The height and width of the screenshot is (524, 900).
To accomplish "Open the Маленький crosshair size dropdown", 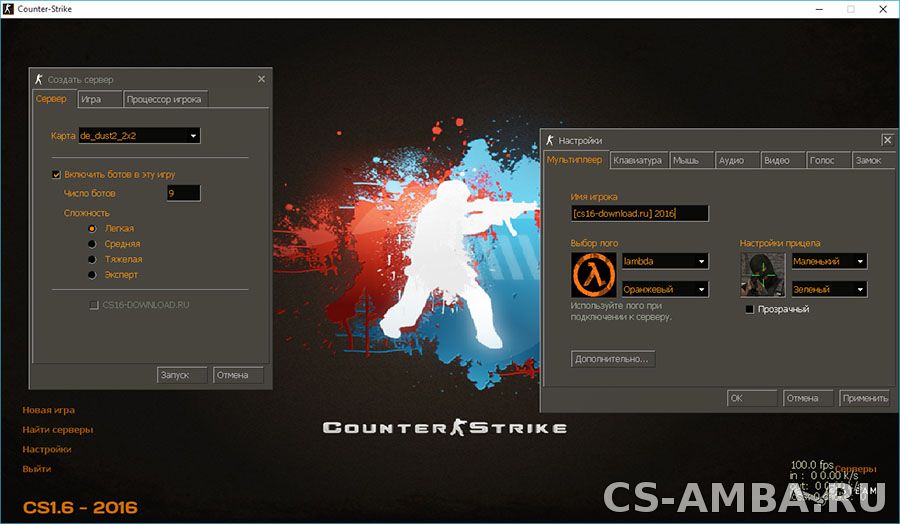I will 829,261.
